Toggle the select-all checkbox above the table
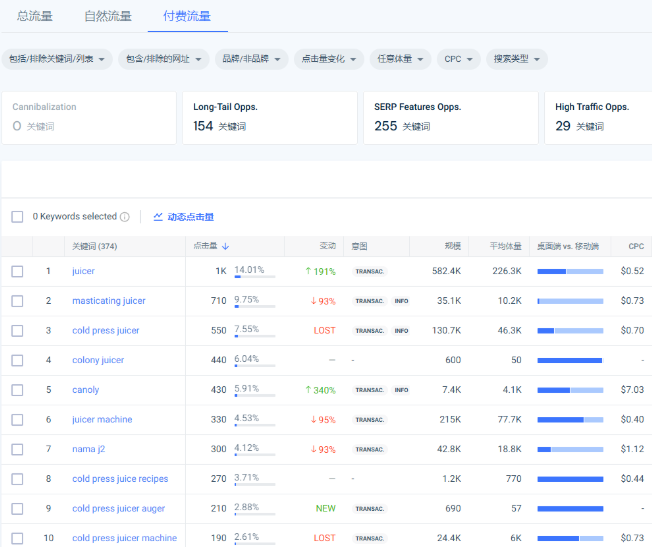The height and width of the screenshot is (547, 652). point(17,216)
